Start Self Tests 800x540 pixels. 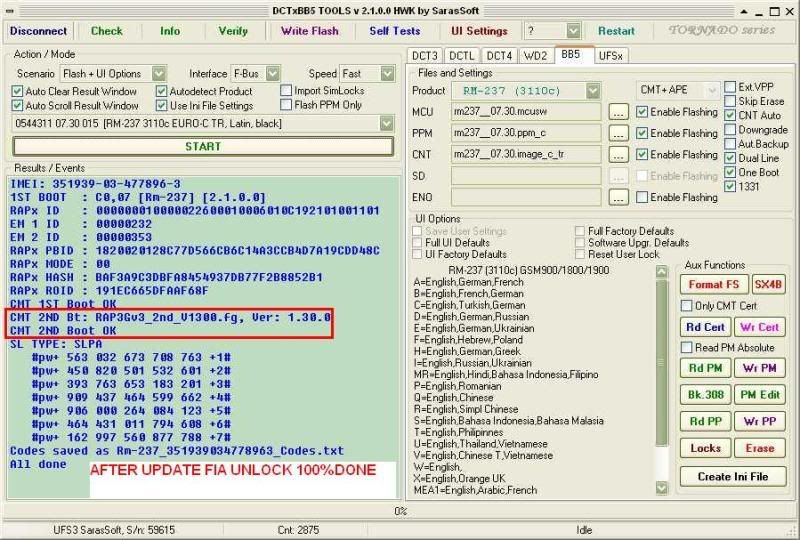(394, 31)
